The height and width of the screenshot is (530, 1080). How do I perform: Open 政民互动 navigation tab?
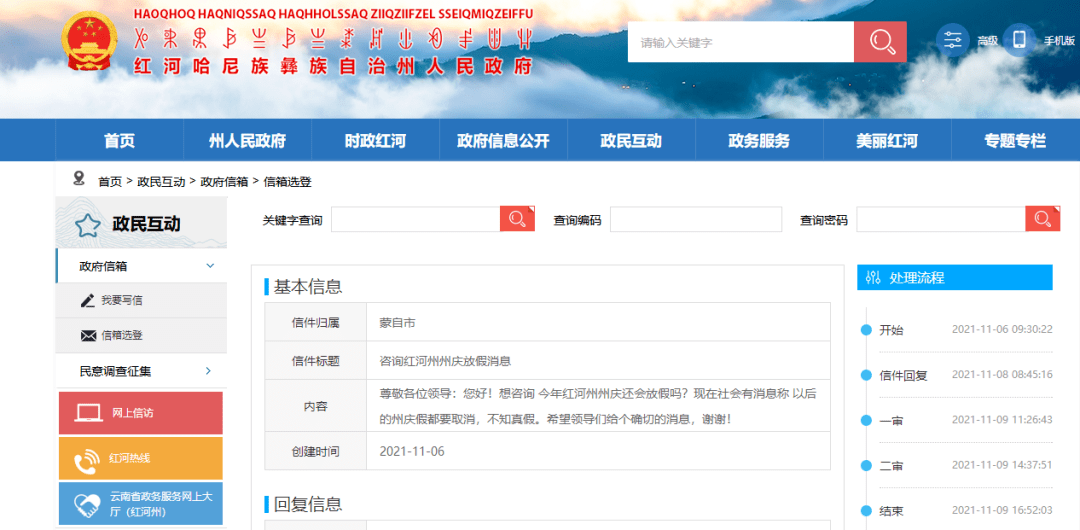coord(631,141)
